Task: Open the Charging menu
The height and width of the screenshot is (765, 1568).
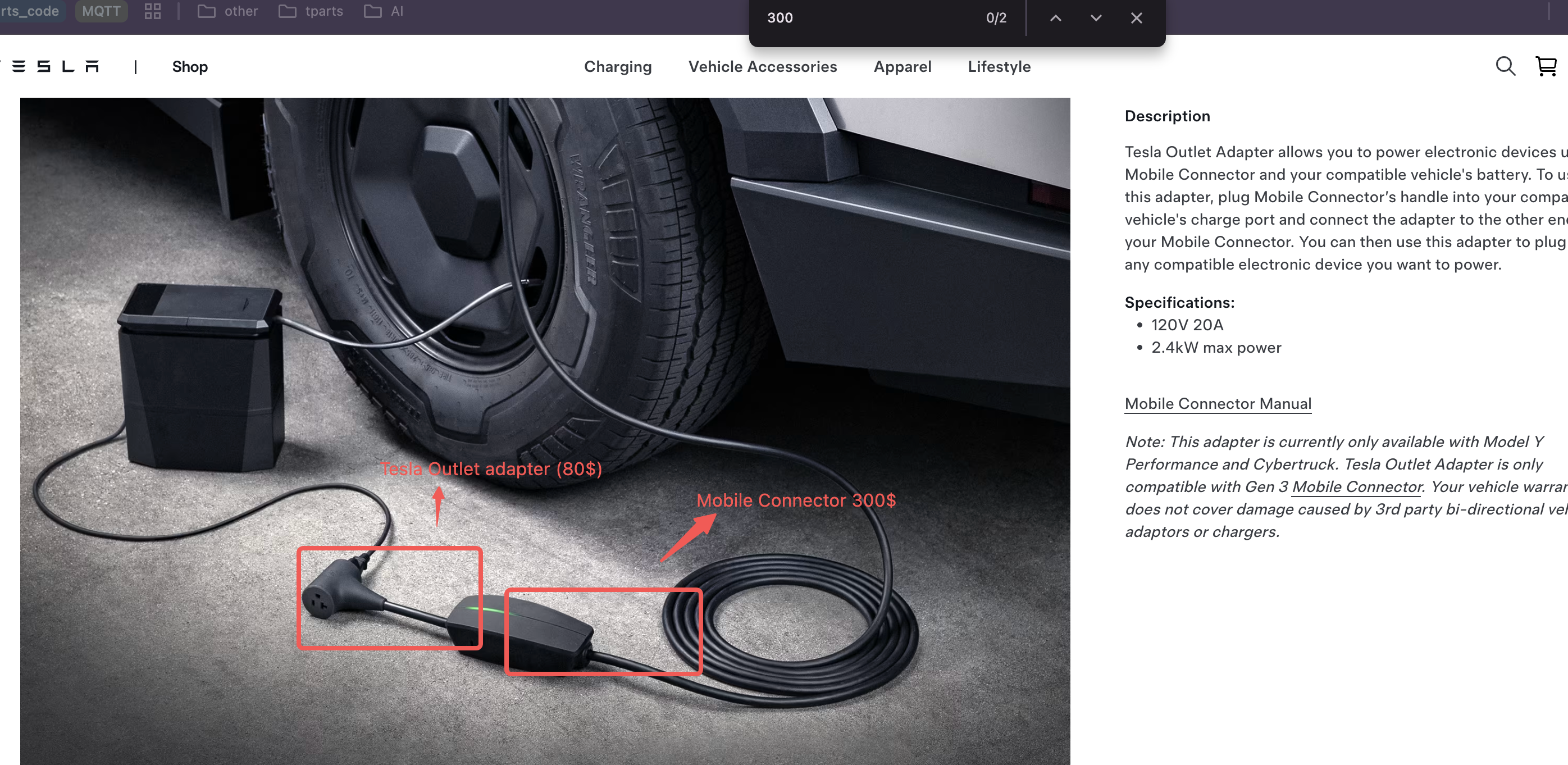Action: (617, 66)
